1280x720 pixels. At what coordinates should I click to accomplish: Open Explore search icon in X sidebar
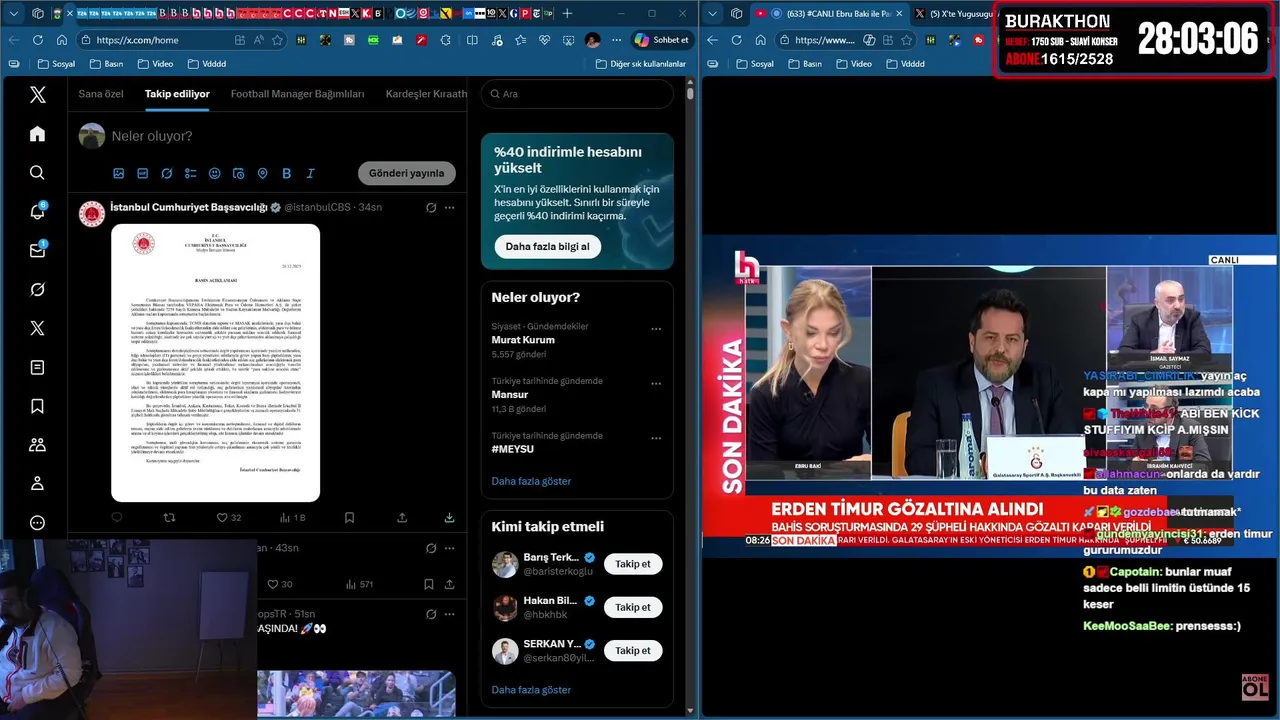point(37,173)
